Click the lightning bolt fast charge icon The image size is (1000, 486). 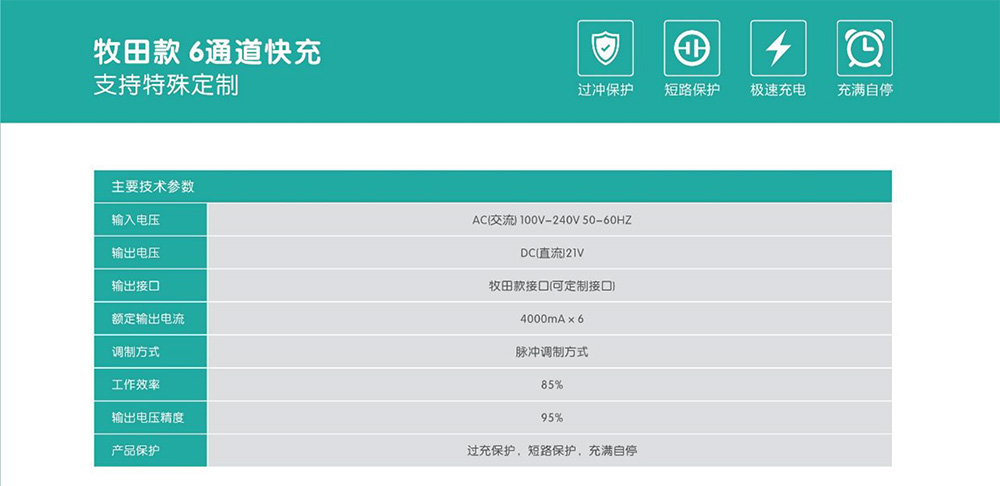click(x=778, y=48)
